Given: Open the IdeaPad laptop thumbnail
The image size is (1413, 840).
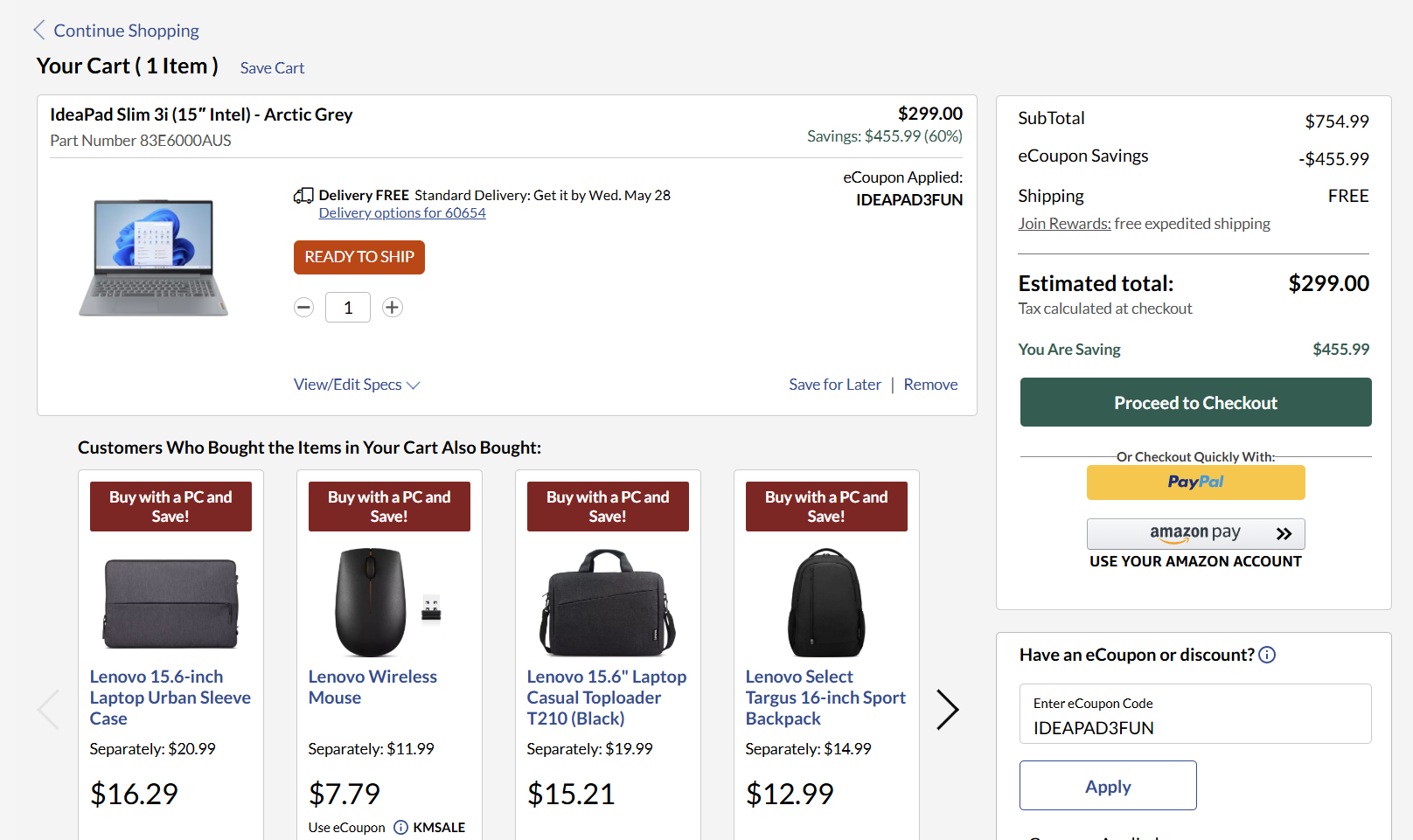Looking at the screenshot, I should (x=154, y=258).
